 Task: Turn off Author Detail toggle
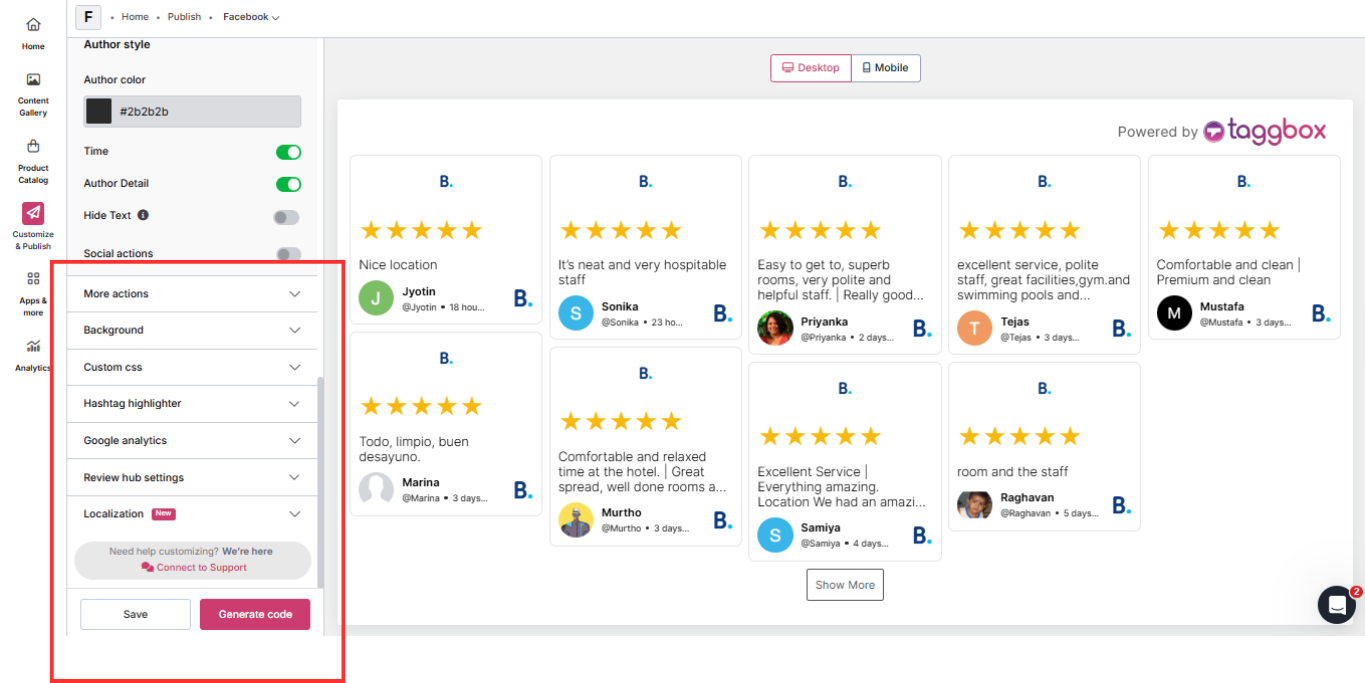pyautogui.click(x=288, y=184)
